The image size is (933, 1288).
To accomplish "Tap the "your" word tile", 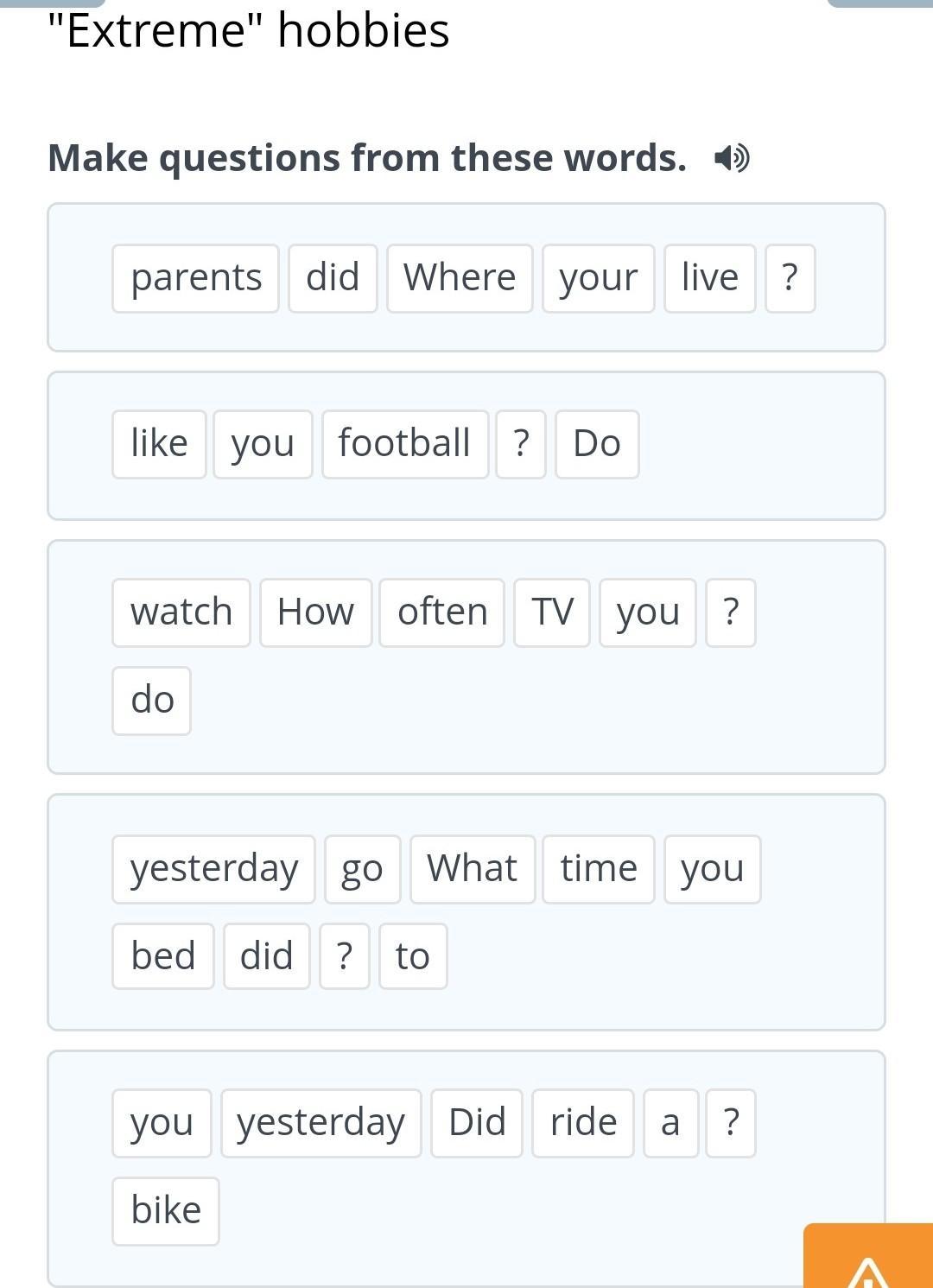I will coord(598,278).
